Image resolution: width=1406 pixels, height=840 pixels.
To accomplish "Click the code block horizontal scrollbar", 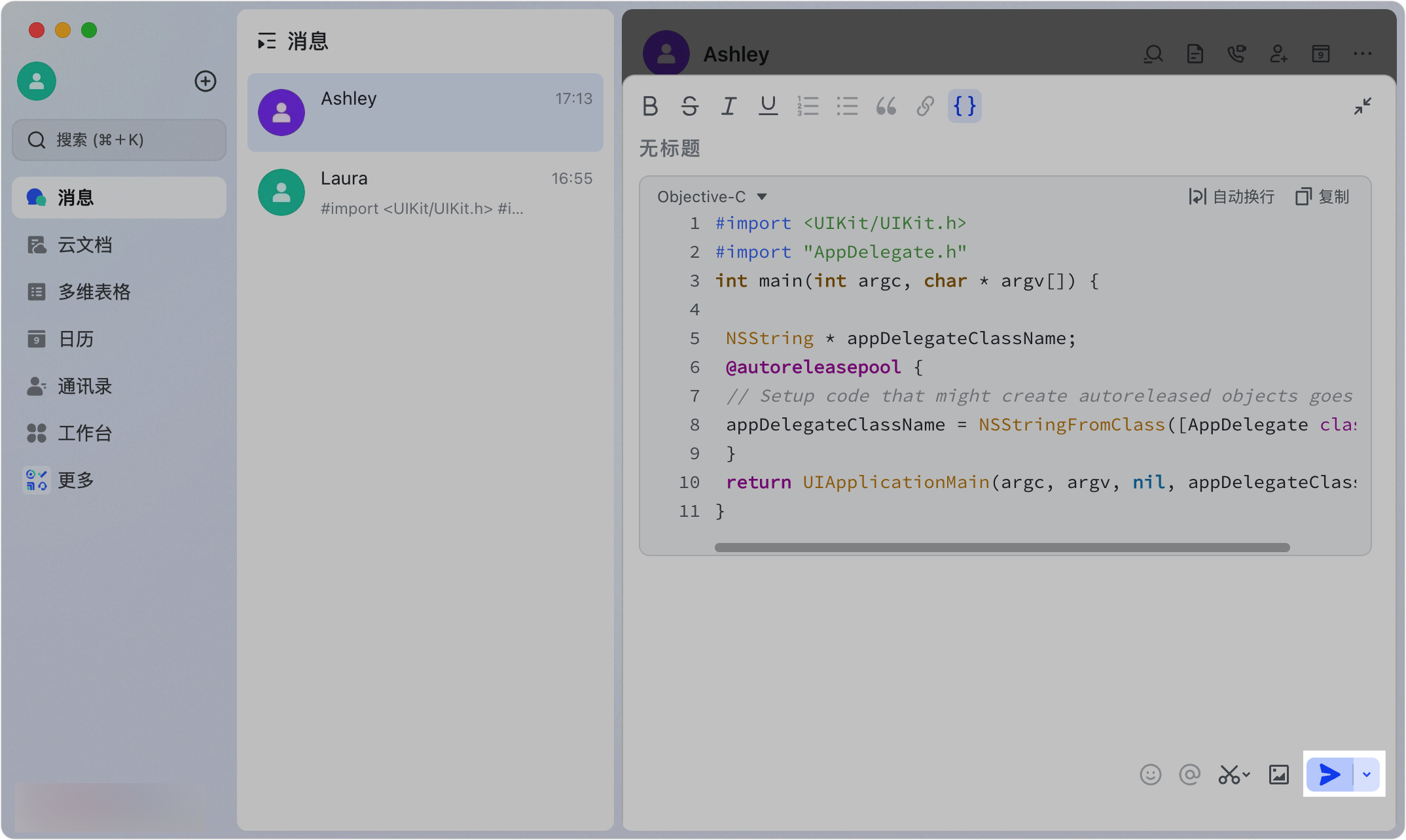I will coord(1002,548).
